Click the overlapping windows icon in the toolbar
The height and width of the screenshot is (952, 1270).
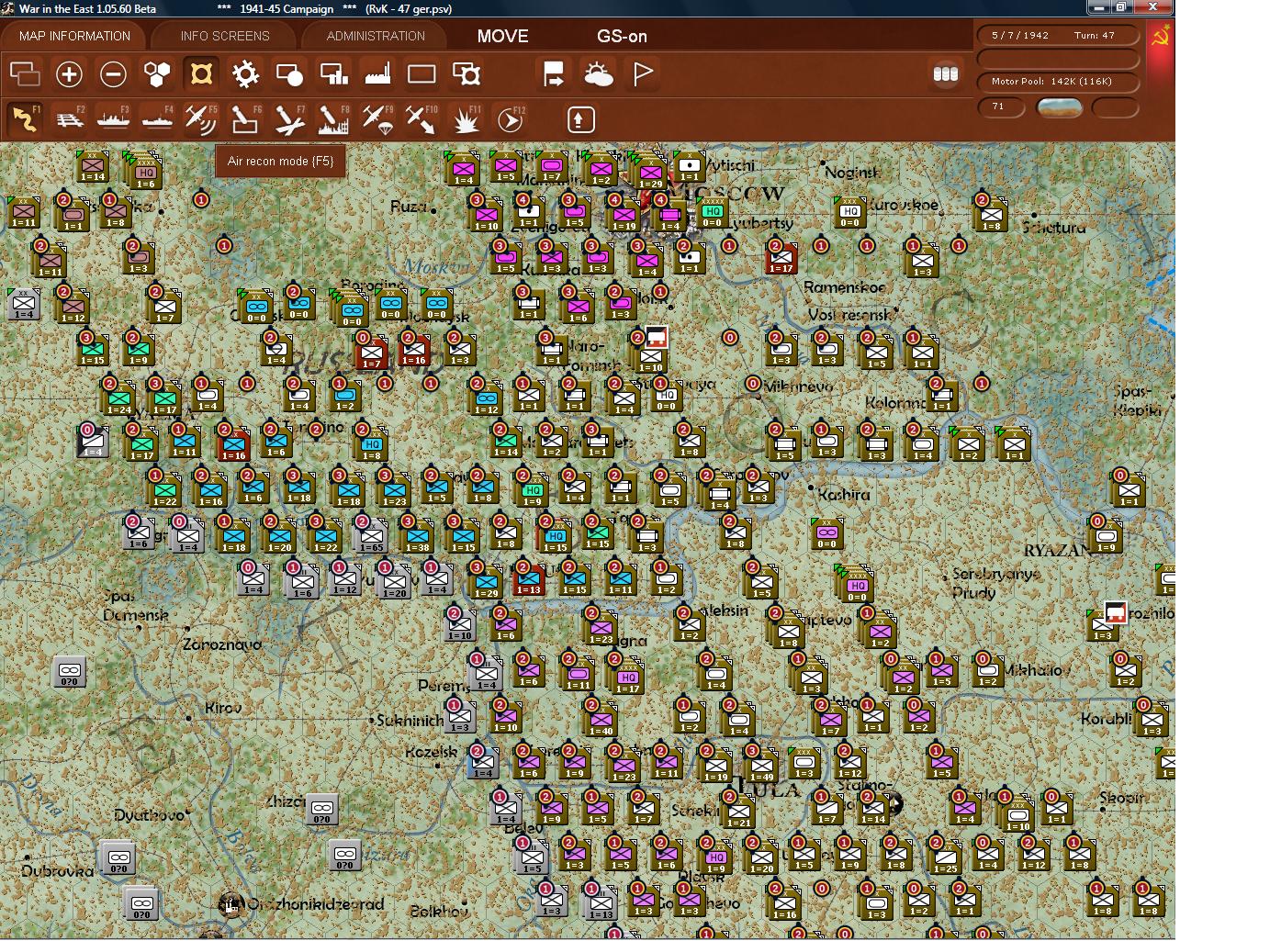(x=25, y=73)
